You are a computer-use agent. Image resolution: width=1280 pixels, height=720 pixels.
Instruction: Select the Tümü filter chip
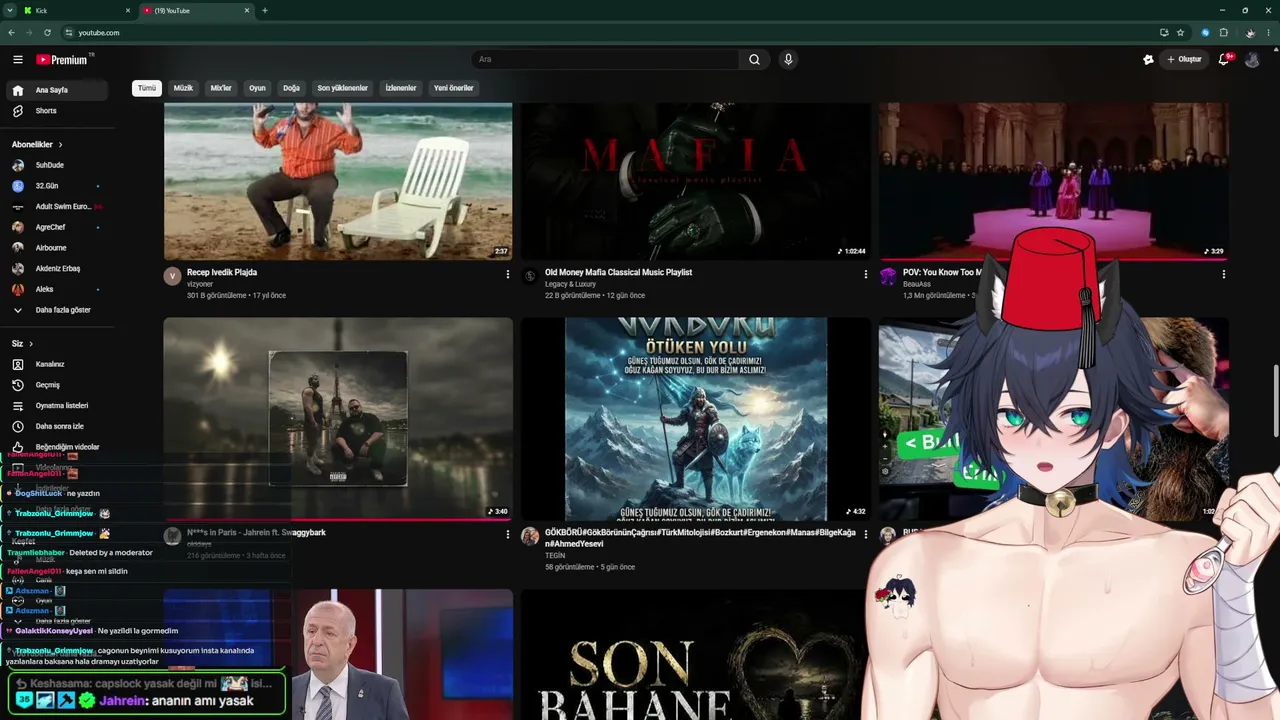[x=147, y=88]
